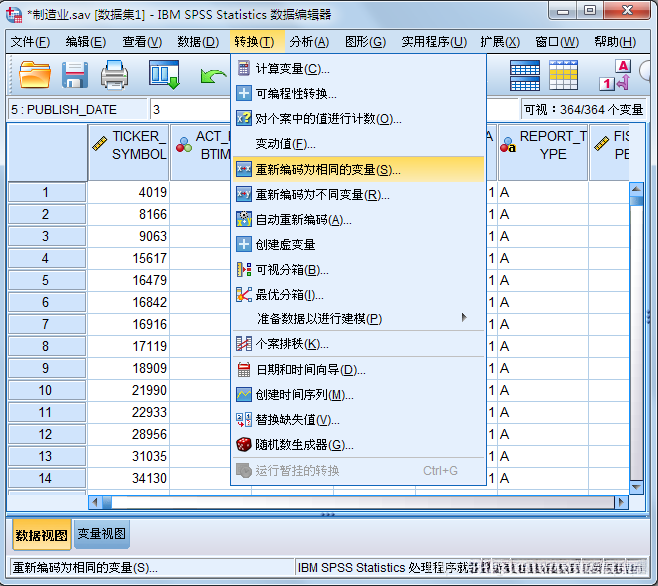The height and width of the screenshot is (586, 658).
Task: Open 窗口(W) menu
Action: 557,42
